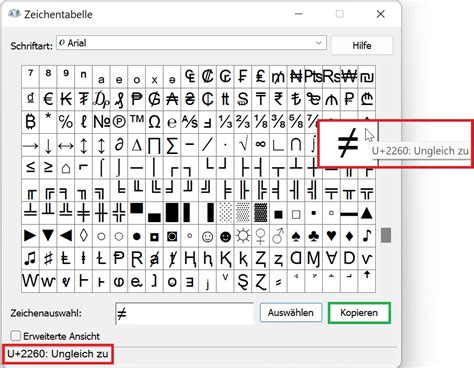The width and height of the screenshot is (474, 368).
Task: Click the Zeichentabelle title bar icon
Action: click(x=14, y=14)
